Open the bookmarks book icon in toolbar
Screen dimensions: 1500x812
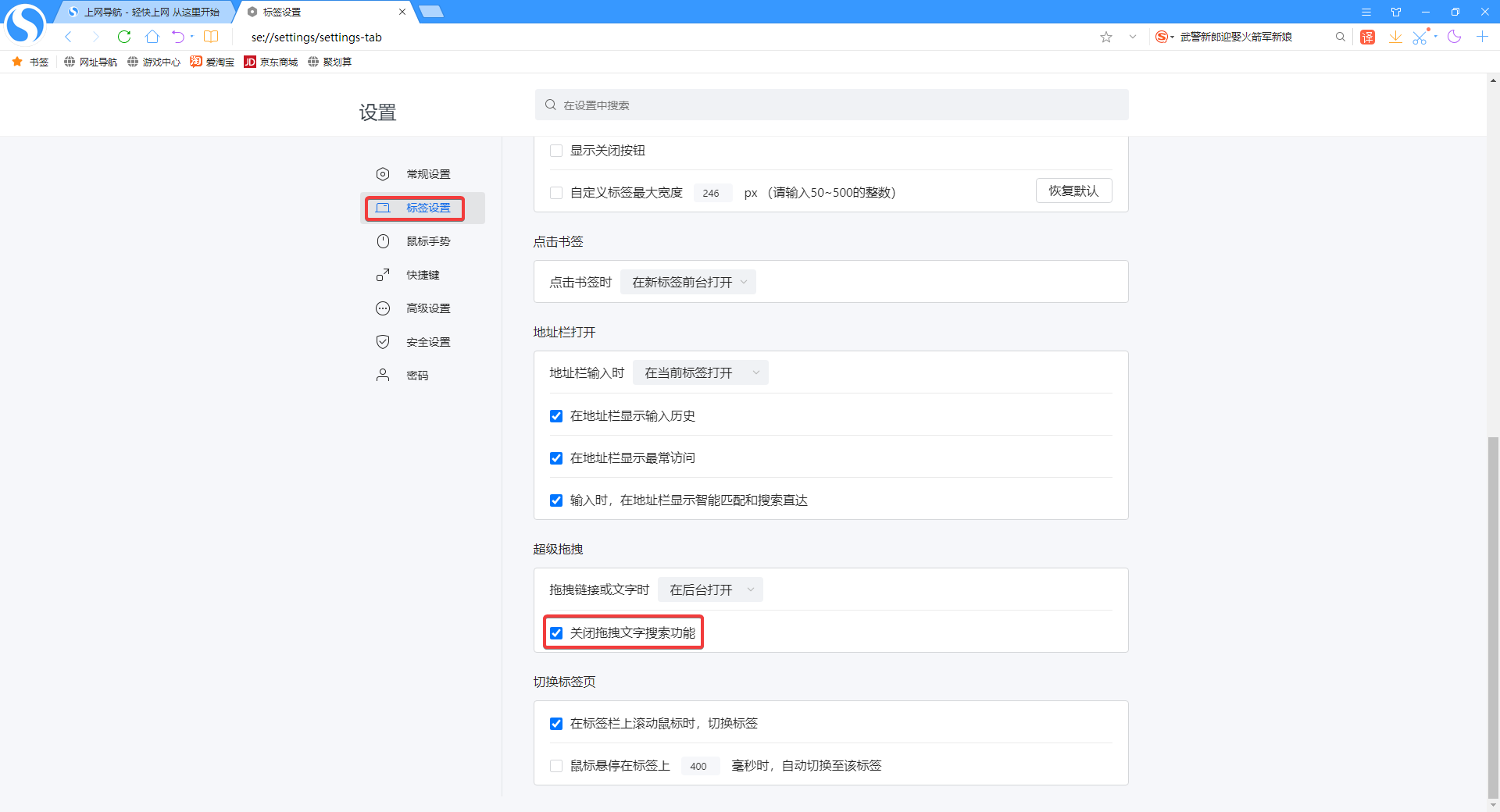[x=211, y=37]
